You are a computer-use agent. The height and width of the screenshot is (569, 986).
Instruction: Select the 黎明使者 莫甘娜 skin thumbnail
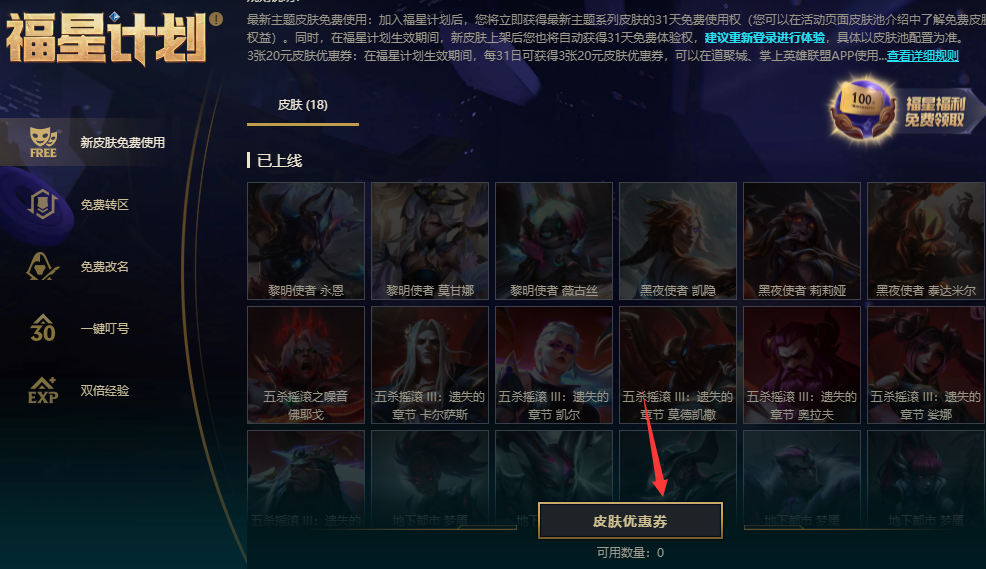coord(430,241)
